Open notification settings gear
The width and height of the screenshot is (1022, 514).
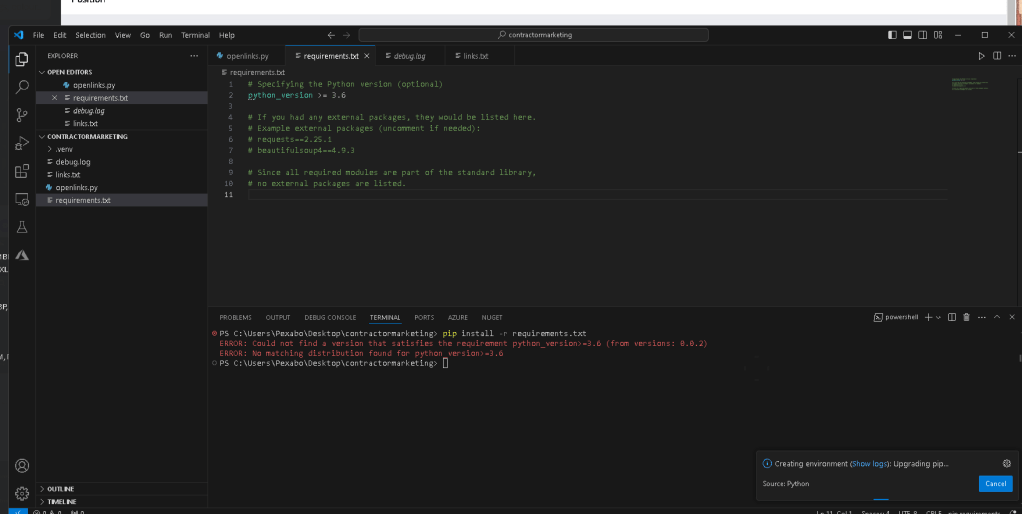[x=1006, y=464]
